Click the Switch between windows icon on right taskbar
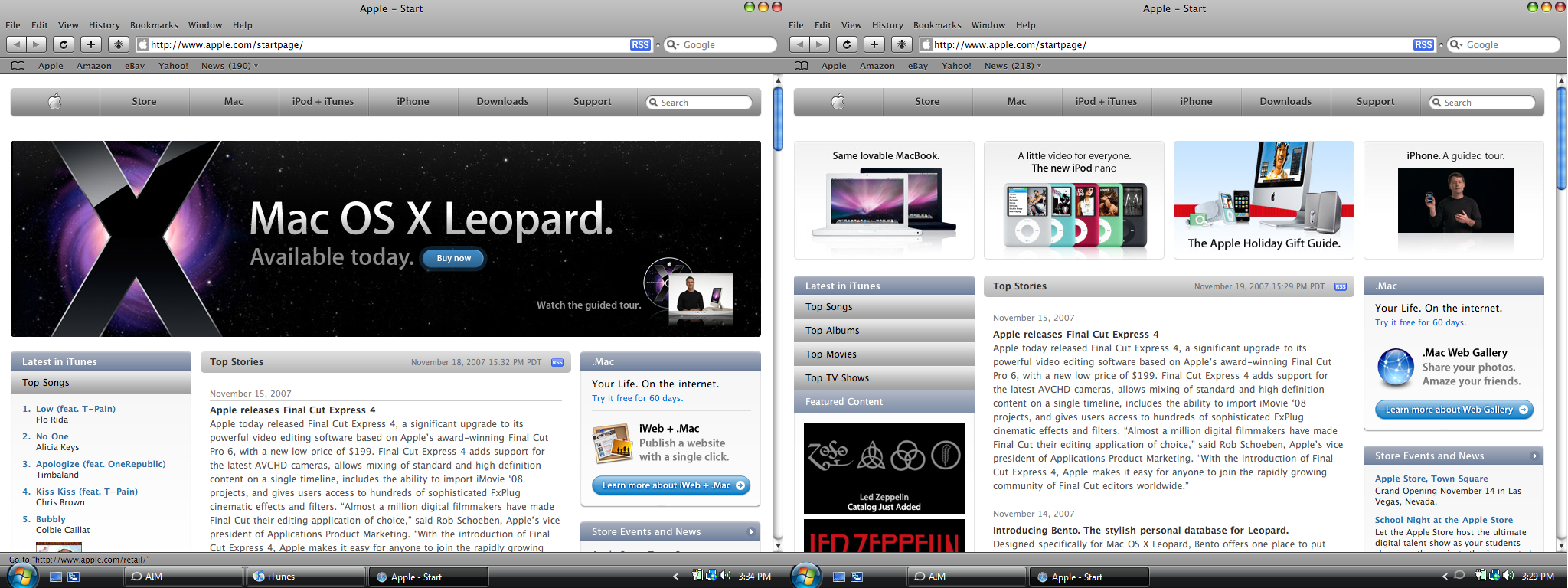This screenshot has width=1568, height=588. tap(857, 577)
